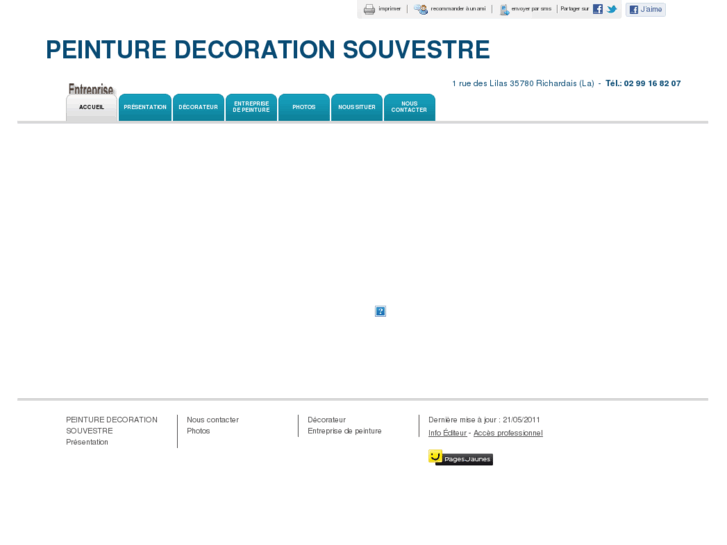Click Dernière mise à jour date text
This screenshot has height=545, width=727.
(484, 420)
